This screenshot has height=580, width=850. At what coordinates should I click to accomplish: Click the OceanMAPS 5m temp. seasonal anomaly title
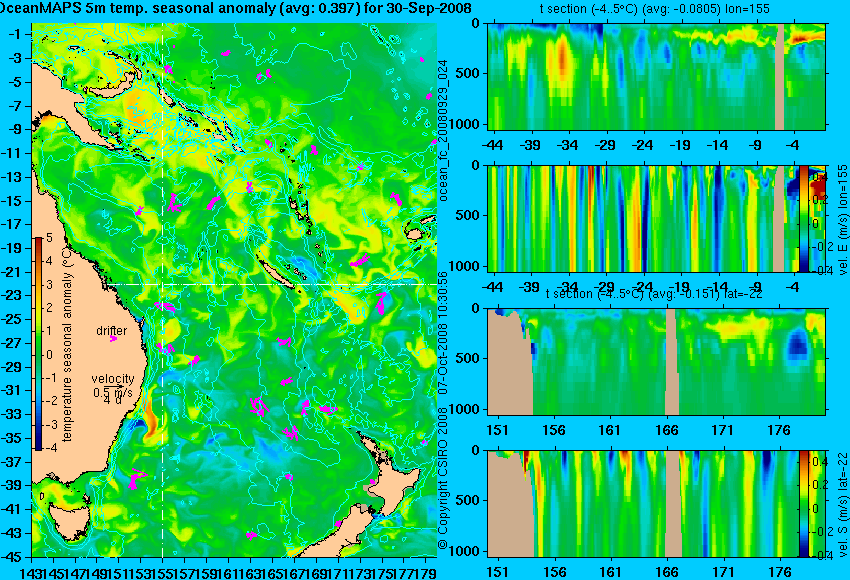(236, 9)
